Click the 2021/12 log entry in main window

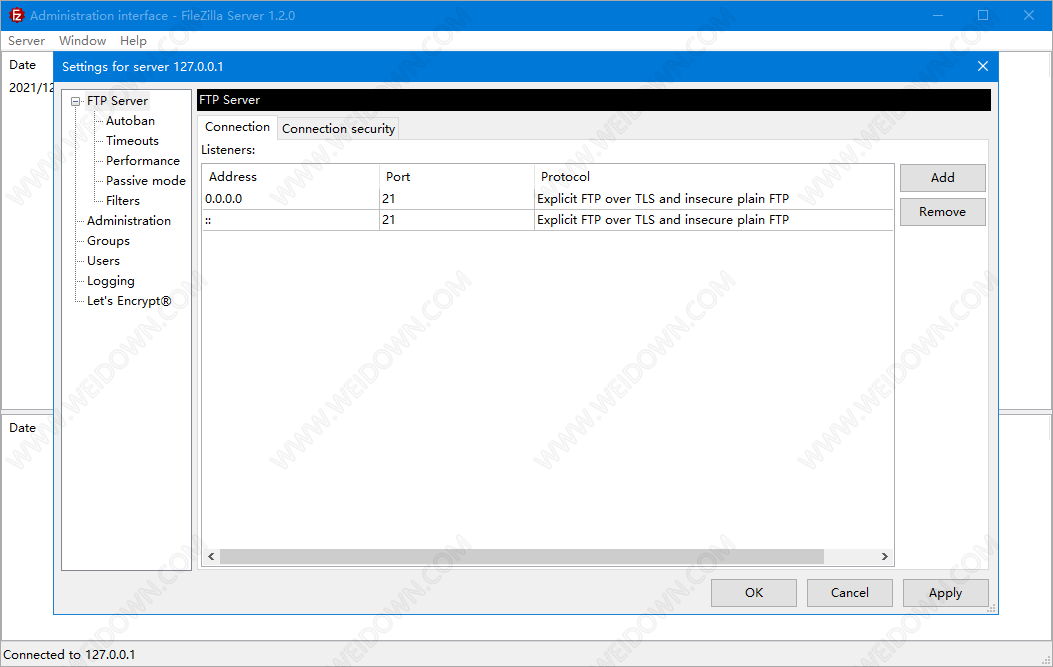coord(31,88)
